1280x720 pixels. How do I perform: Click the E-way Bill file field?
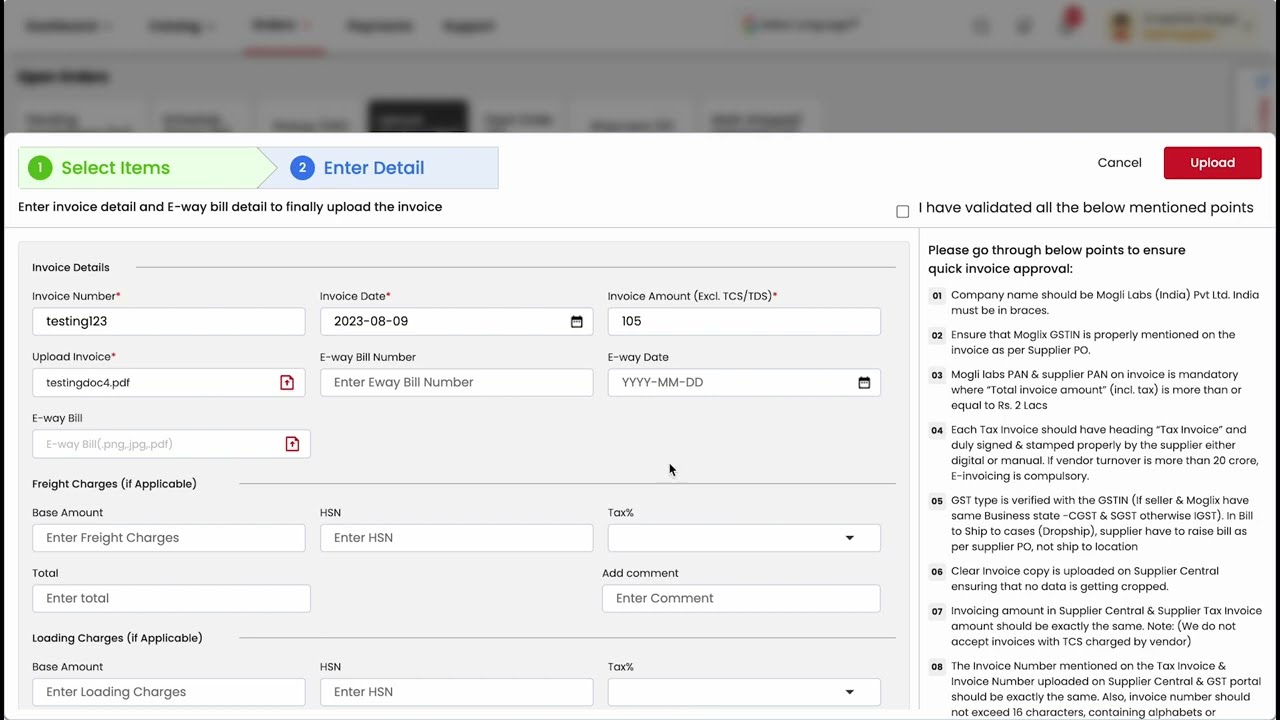(x=171, y=444)
